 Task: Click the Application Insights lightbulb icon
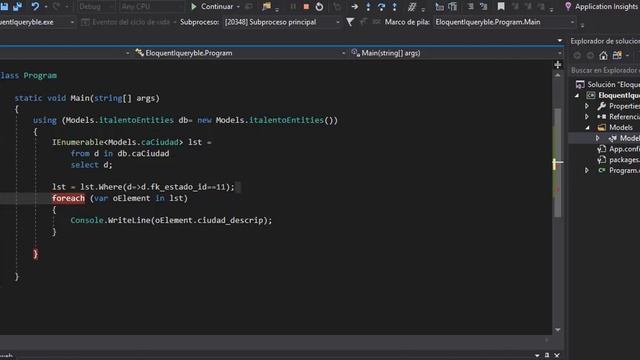coord(568,6)
